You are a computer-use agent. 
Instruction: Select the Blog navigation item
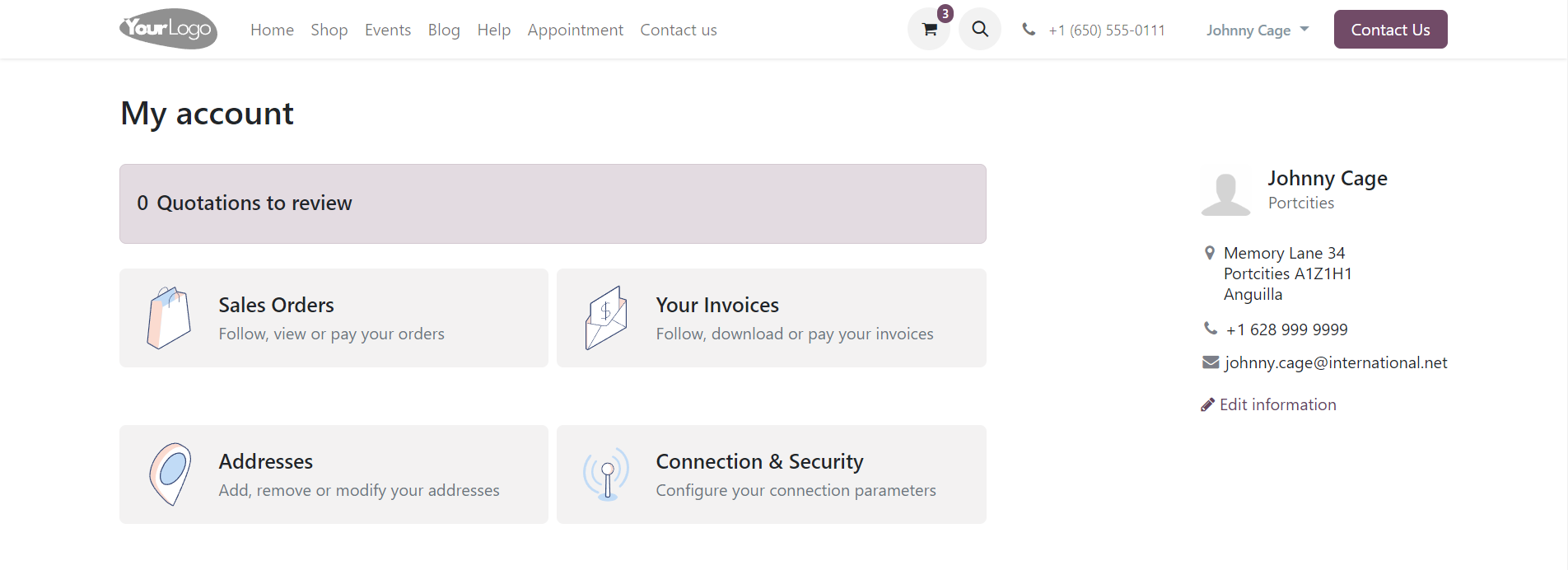443,30
